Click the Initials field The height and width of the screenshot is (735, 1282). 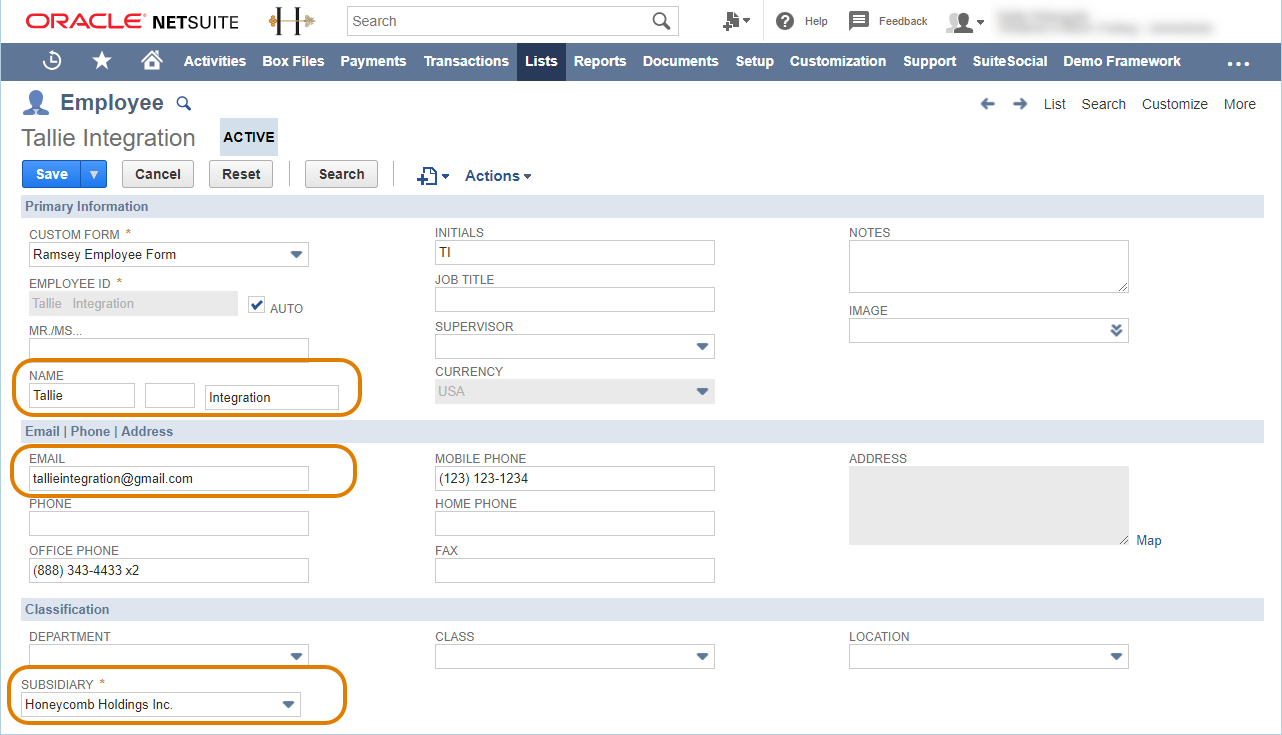[x=575, y=252]
